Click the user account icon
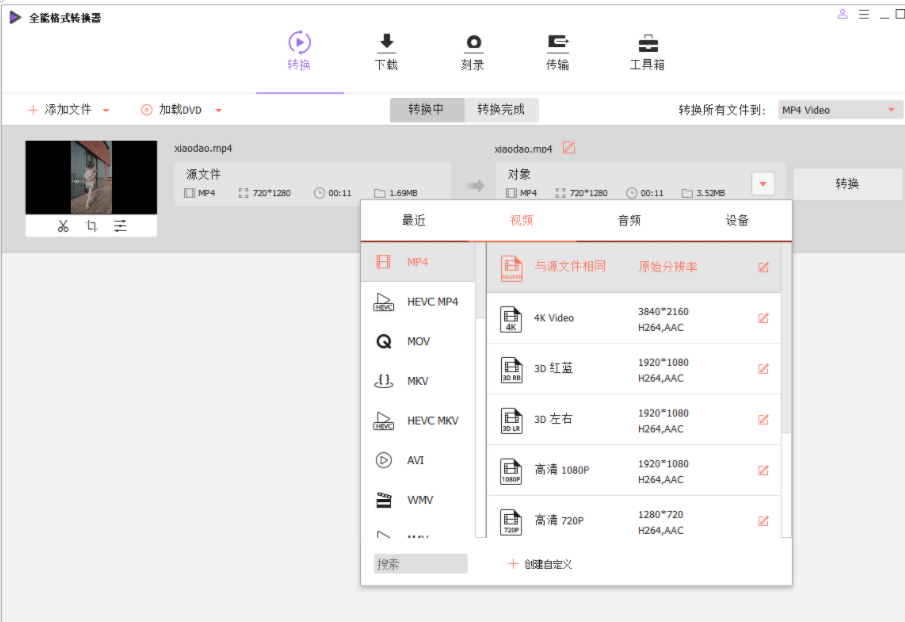The image size is (905, 622). [x=843, y=14]
